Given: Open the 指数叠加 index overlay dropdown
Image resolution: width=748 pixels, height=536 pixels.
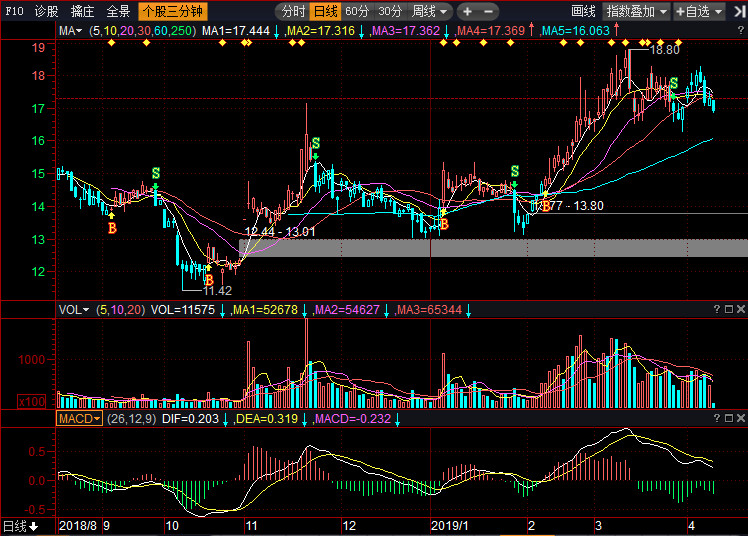Looking at the screenshot, I should coord(636,12).
